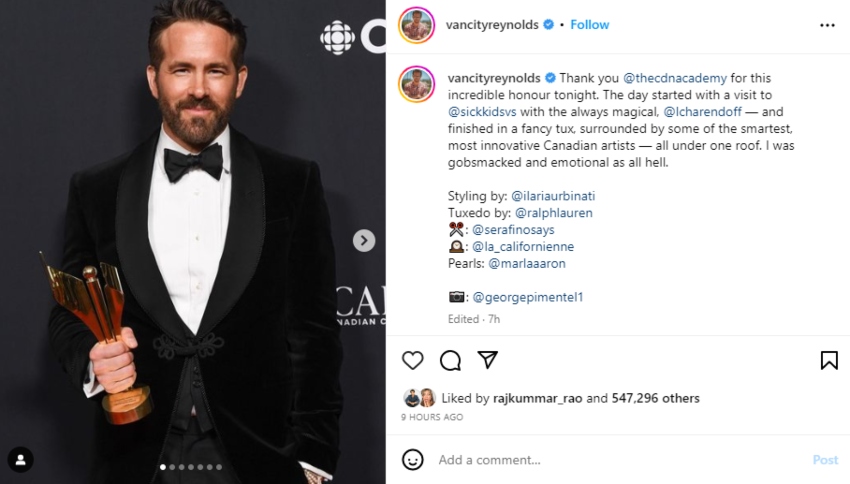Go to next photo in carousel
The height and width of the screenshot is (484, 850).
tap(364, 240)
